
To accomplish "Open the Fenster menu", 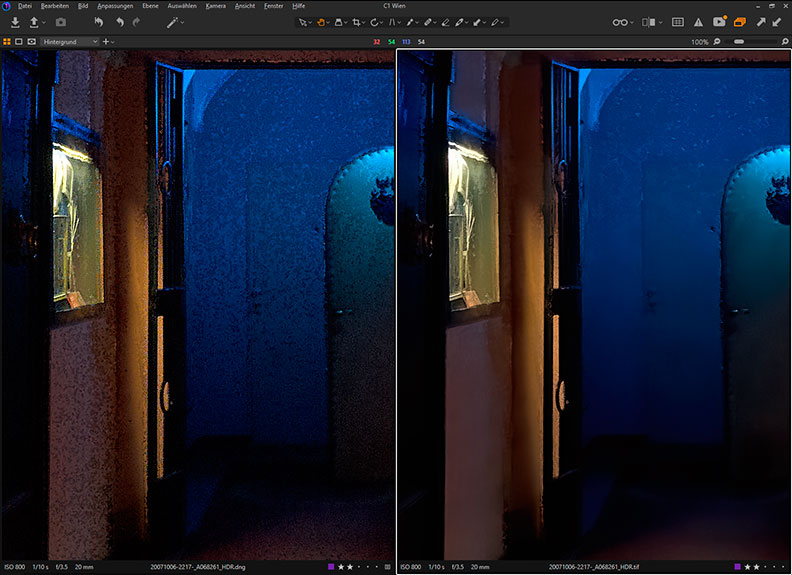I will pos(273,6).
